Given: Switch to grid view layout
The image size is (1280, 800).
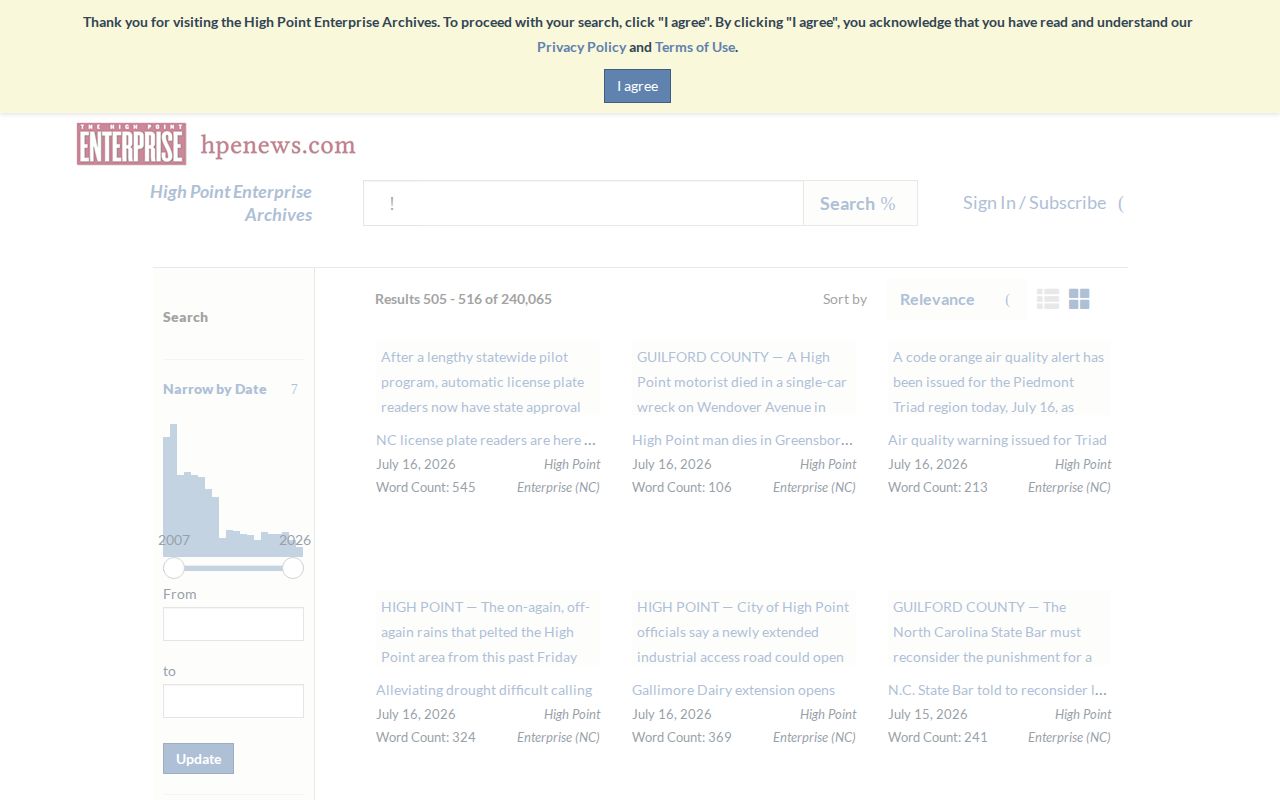Looking at the screenshot, I should pyautogui.click(x=1079, y=299).
